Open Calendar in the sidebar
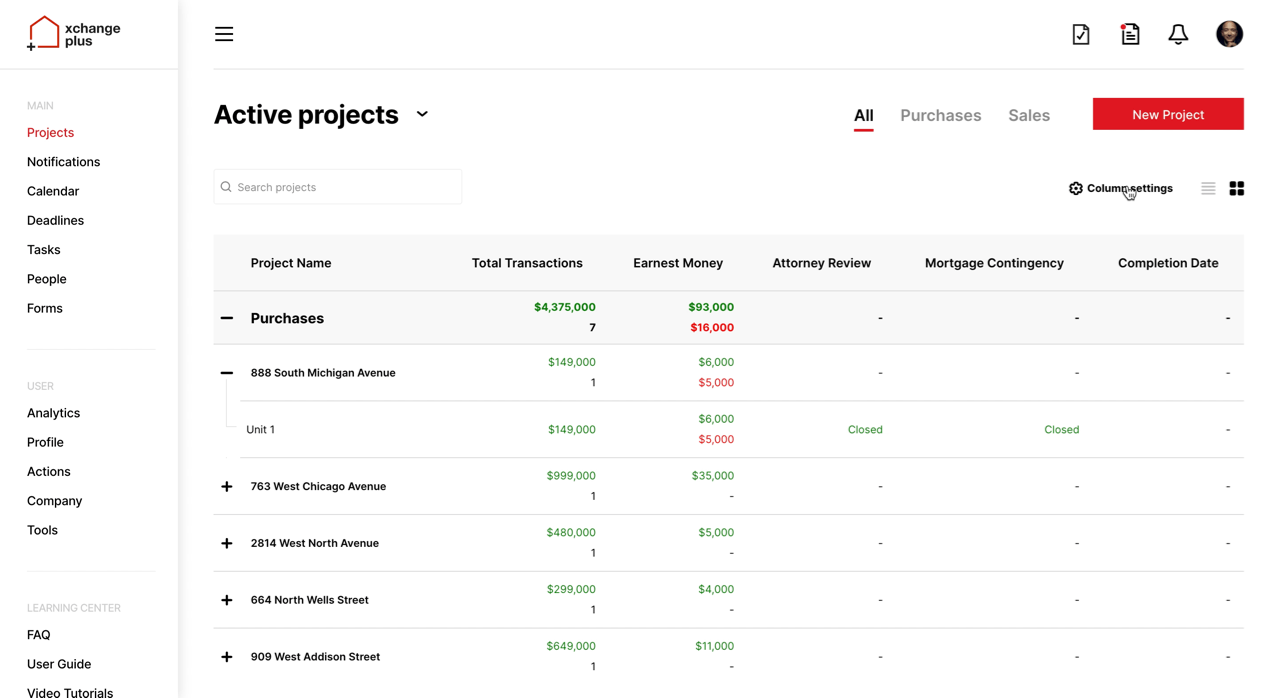Screen dimensions: 1280x698 53,191
